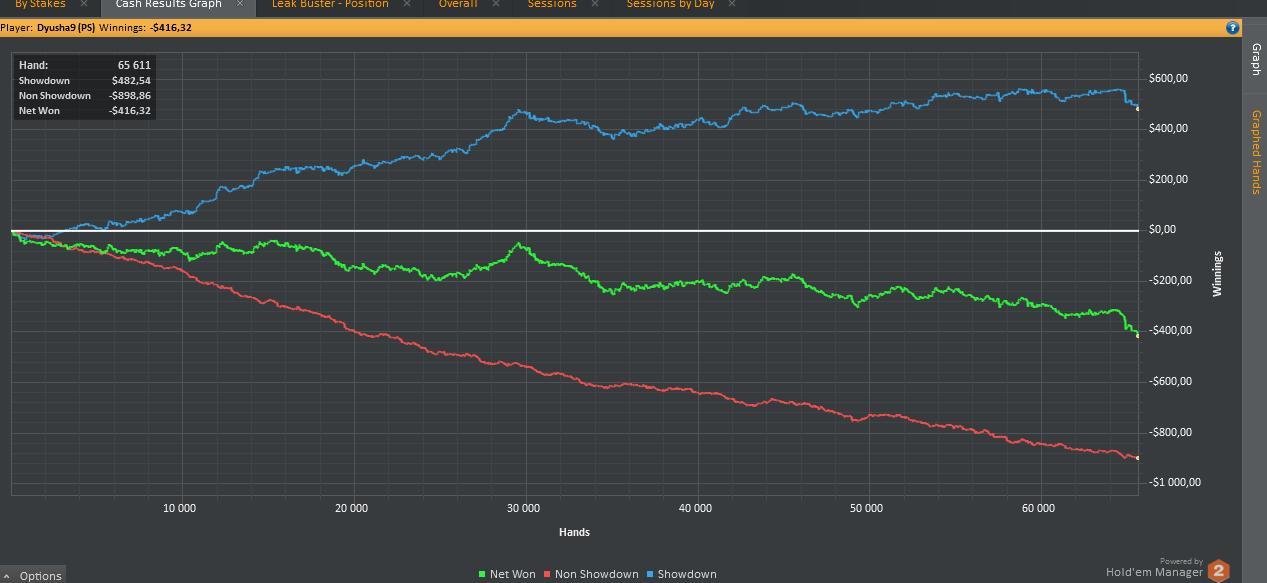Click the hand stats summary box

pos(85,88)
